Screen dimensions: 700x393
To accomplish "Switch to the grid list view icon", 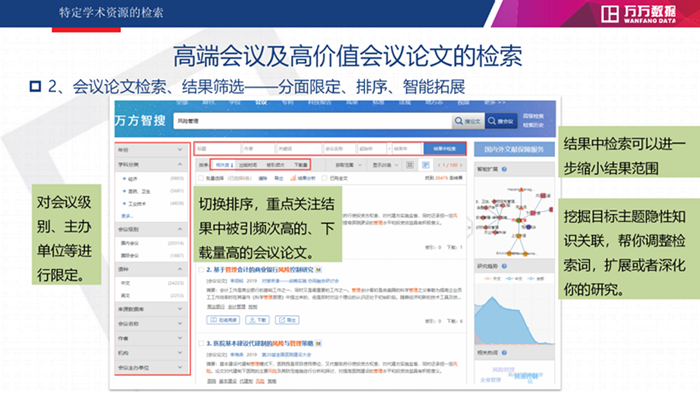I will 410,165.
